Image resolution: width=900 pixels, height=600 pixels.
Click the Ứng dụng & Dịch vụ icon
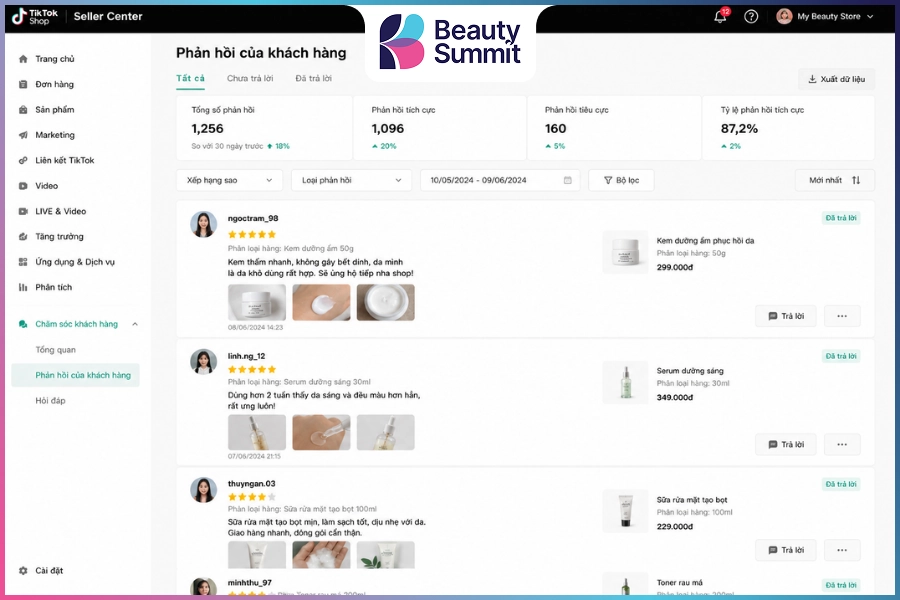(x=23, y=262)
